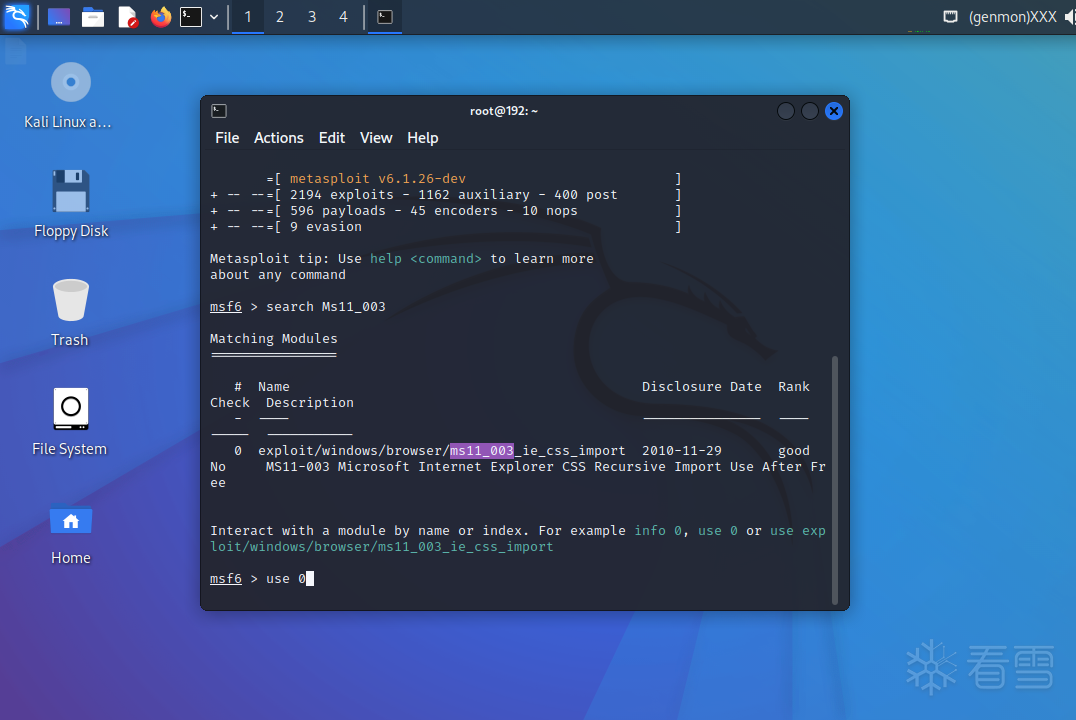Expand the terminal launcher dropdown arrow

pyautogui.click(x=214, y=16)
